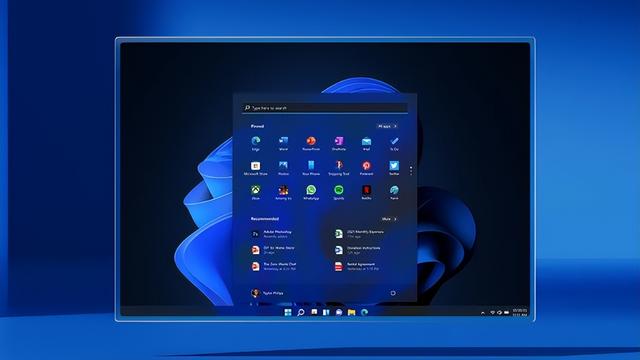Open Snipping Tool from pinned apps
640x360 pixels.
pyautogui.click(x=339, y=168)
